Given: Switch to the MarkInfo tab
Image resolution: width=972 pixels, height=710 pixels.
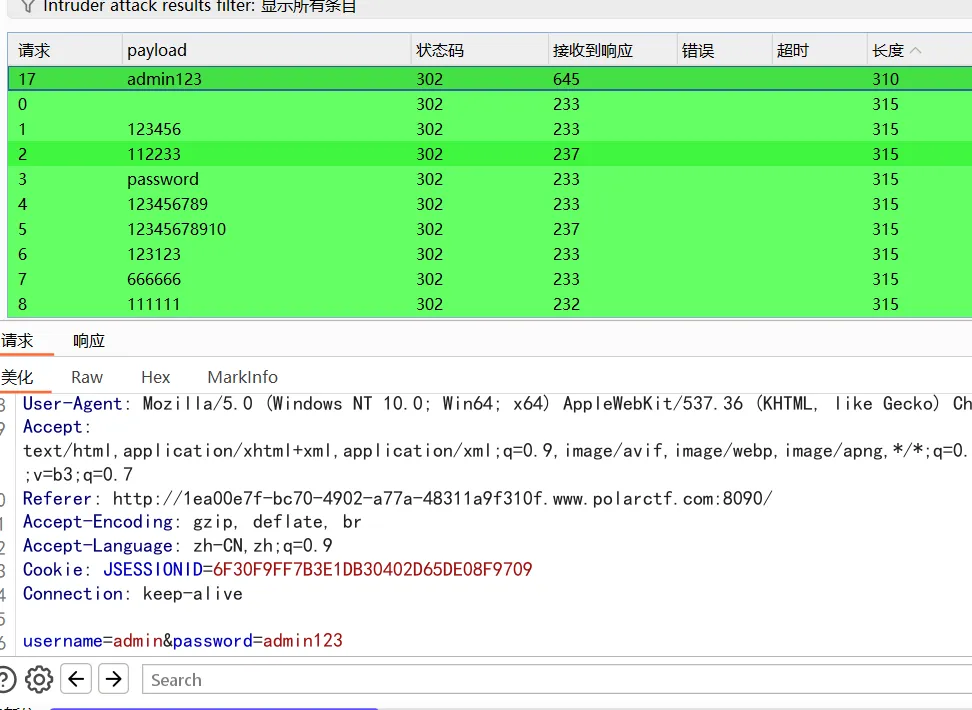Looking at the screenshot, I should tap(242, 377).
